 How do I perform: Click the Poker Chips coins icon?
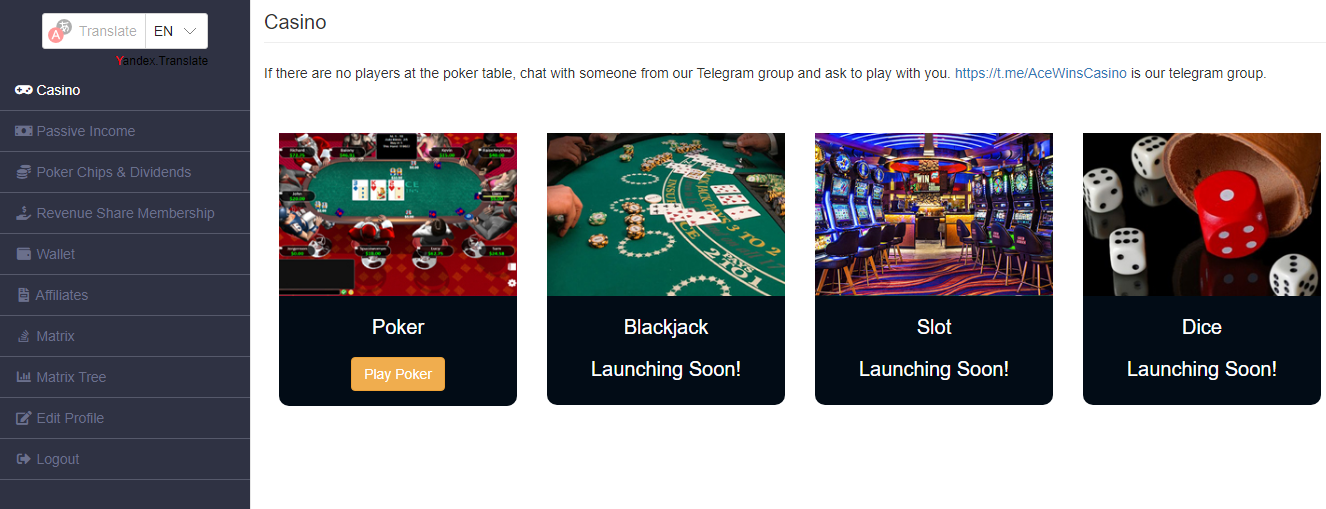[24, 172]
